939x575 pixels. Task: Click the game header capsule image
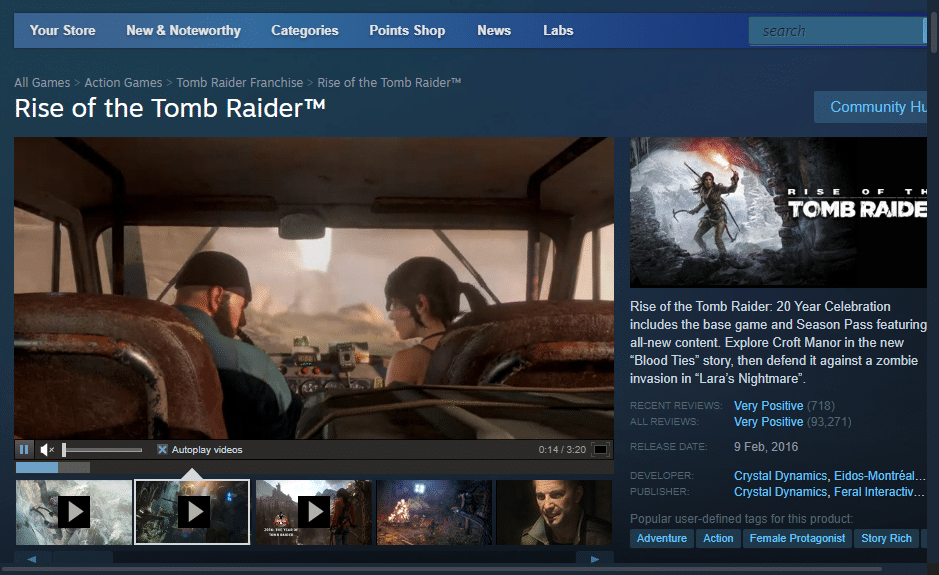pos(779,213)
